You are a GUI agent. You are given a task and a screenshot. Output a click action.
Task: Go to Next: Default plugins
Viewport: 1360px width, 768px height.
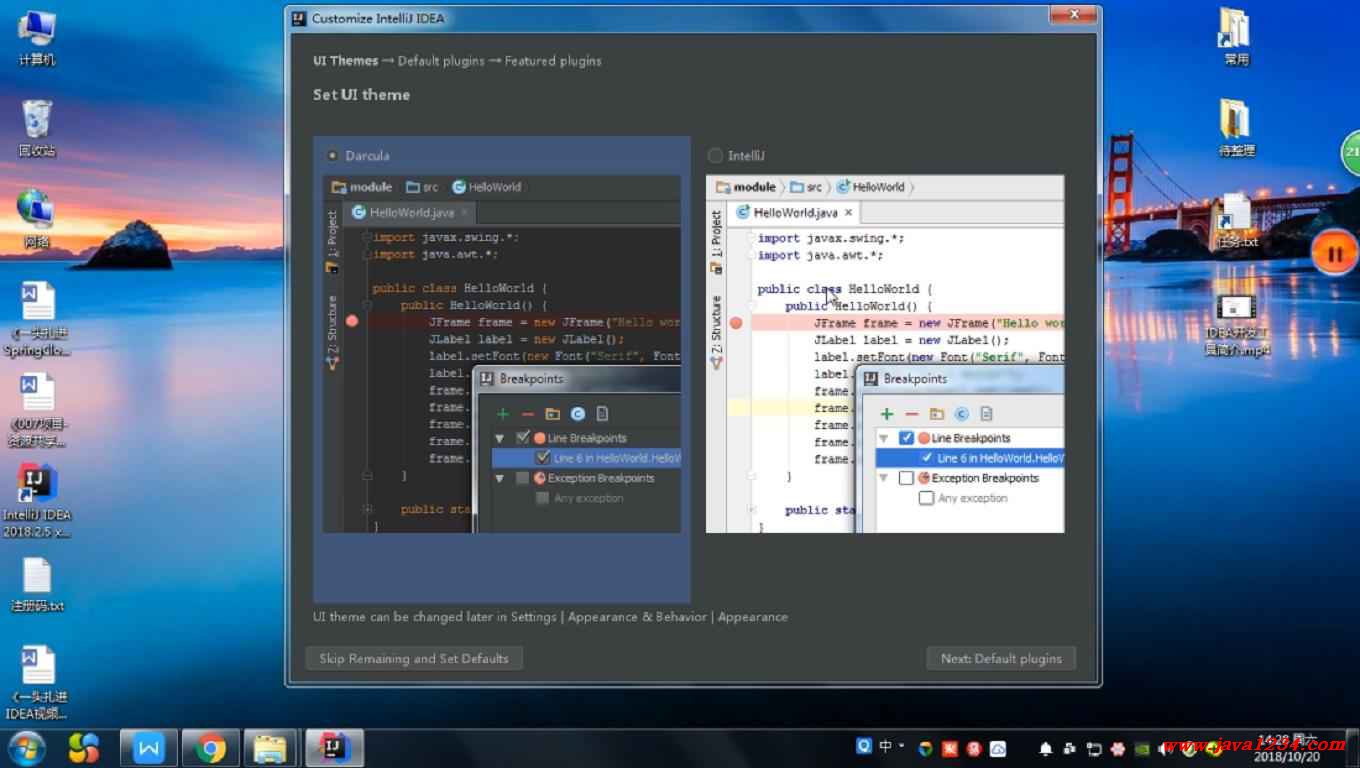pyautogui.click(x=1001, y=659)
